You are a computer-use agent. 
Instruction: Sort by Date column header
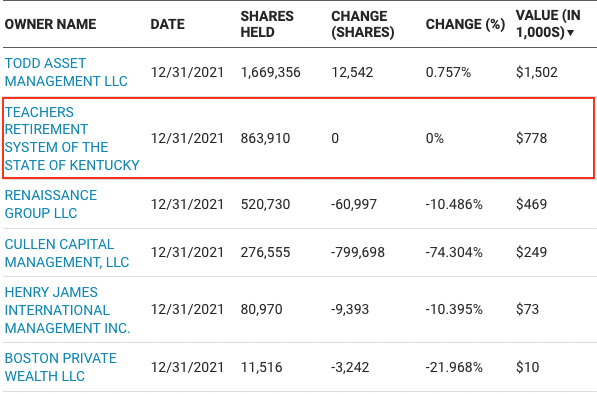click(168, 24)
